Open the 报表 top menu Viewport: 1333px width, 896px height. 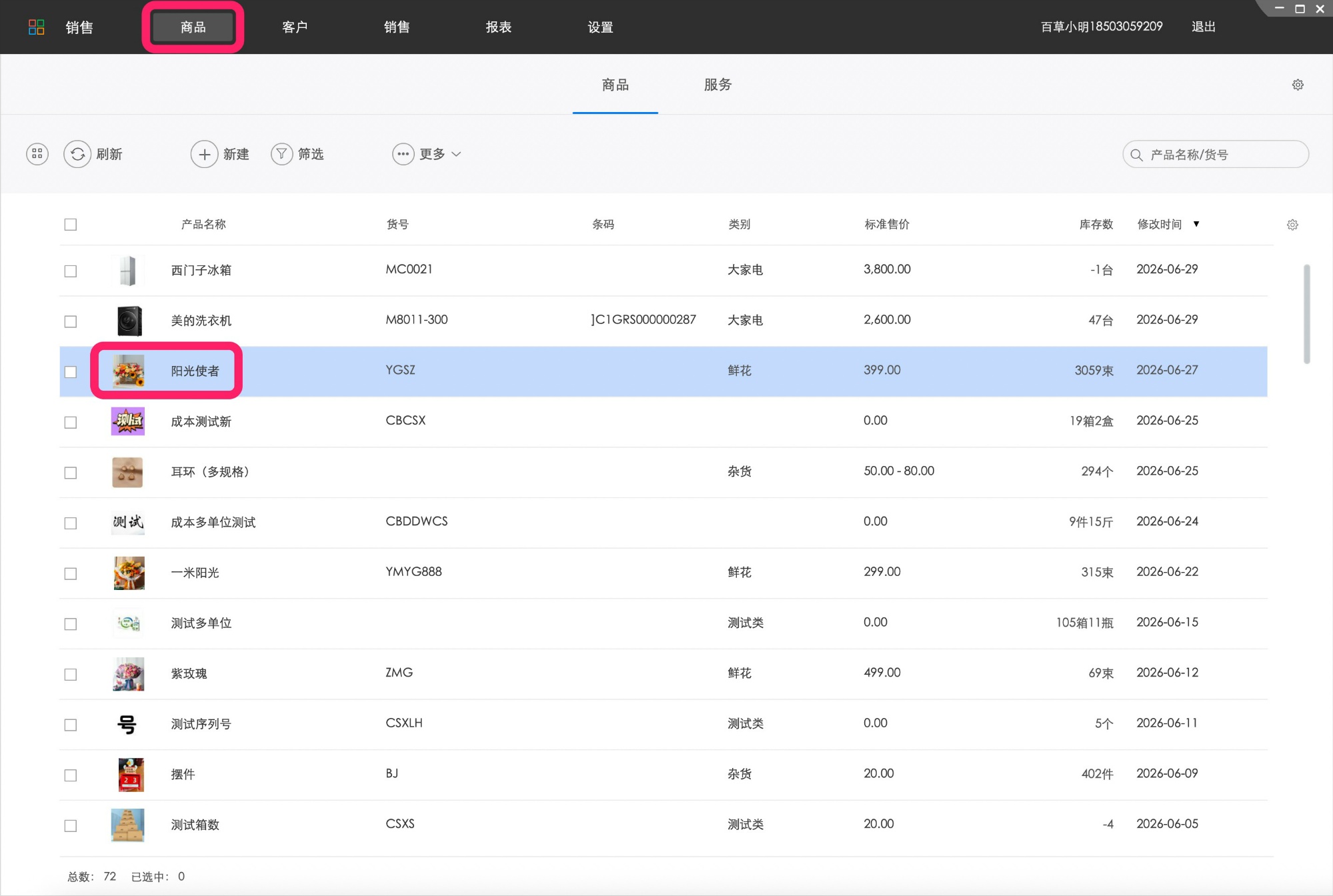point(499,27)
